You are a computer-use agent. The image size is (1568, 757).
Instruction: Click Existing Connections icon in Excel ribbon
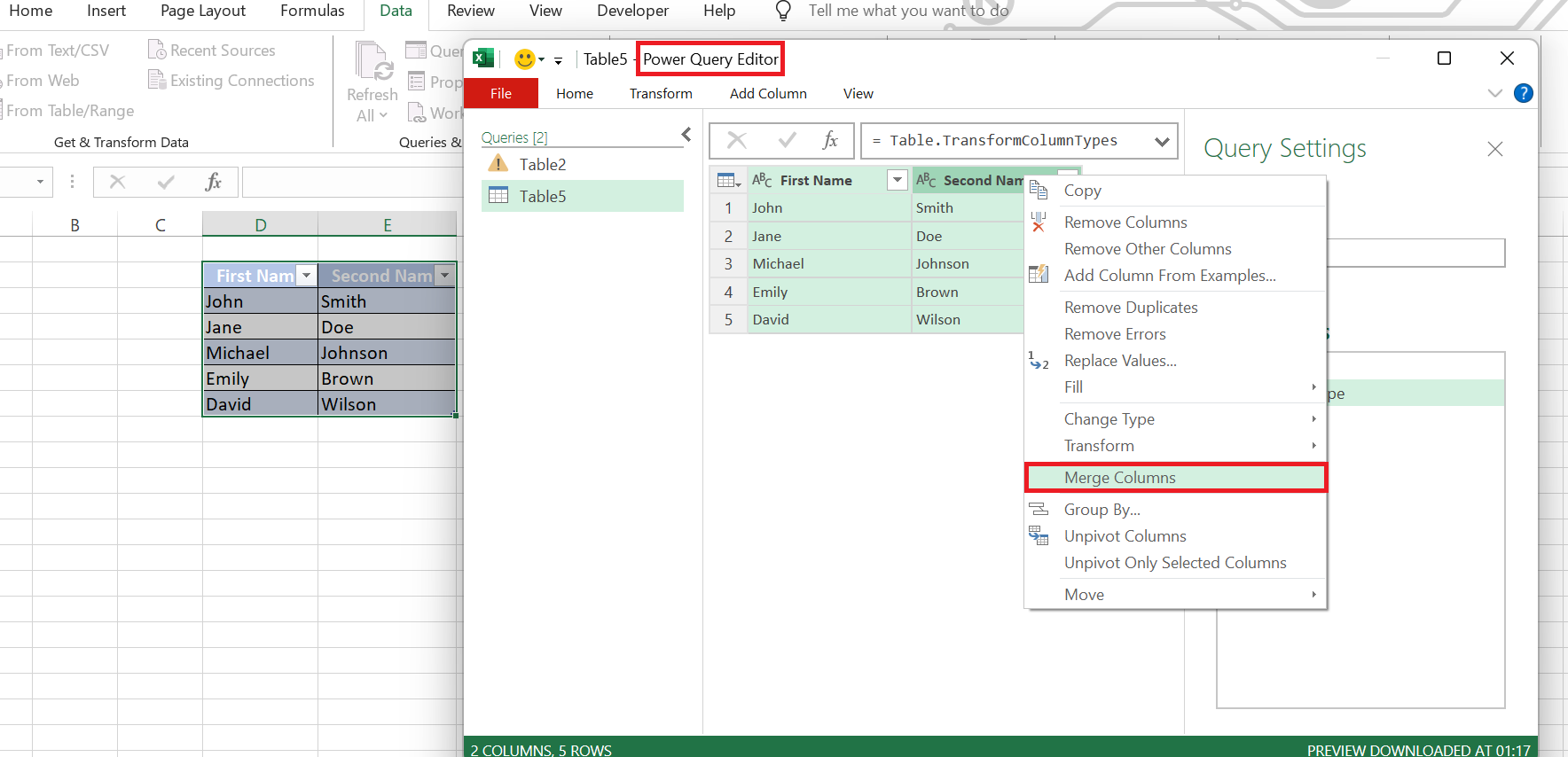tap(157, 80)
